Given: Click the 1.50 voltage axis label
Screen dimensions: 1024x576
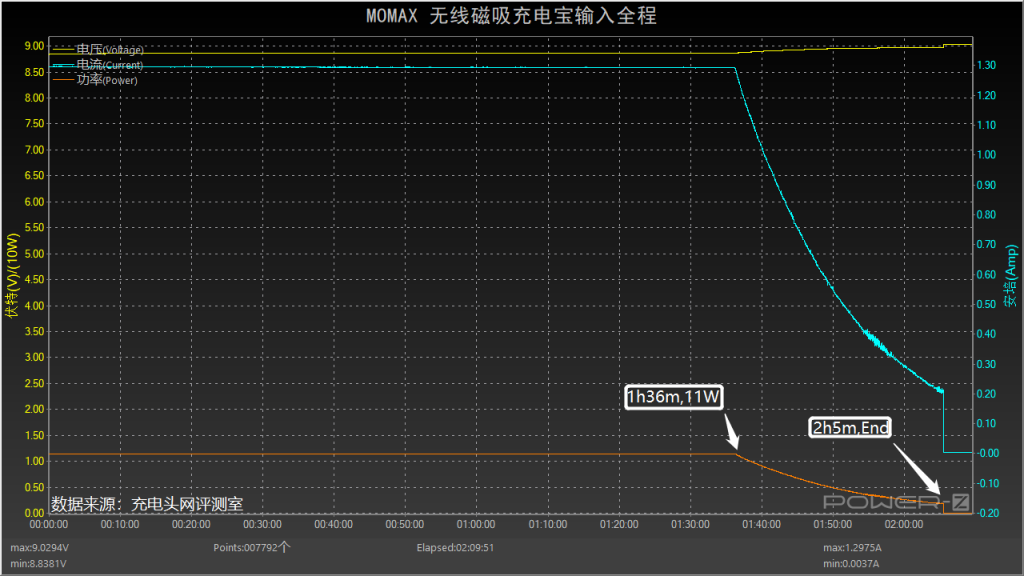Looking at the screenshot, I should (x=35, y=435).
